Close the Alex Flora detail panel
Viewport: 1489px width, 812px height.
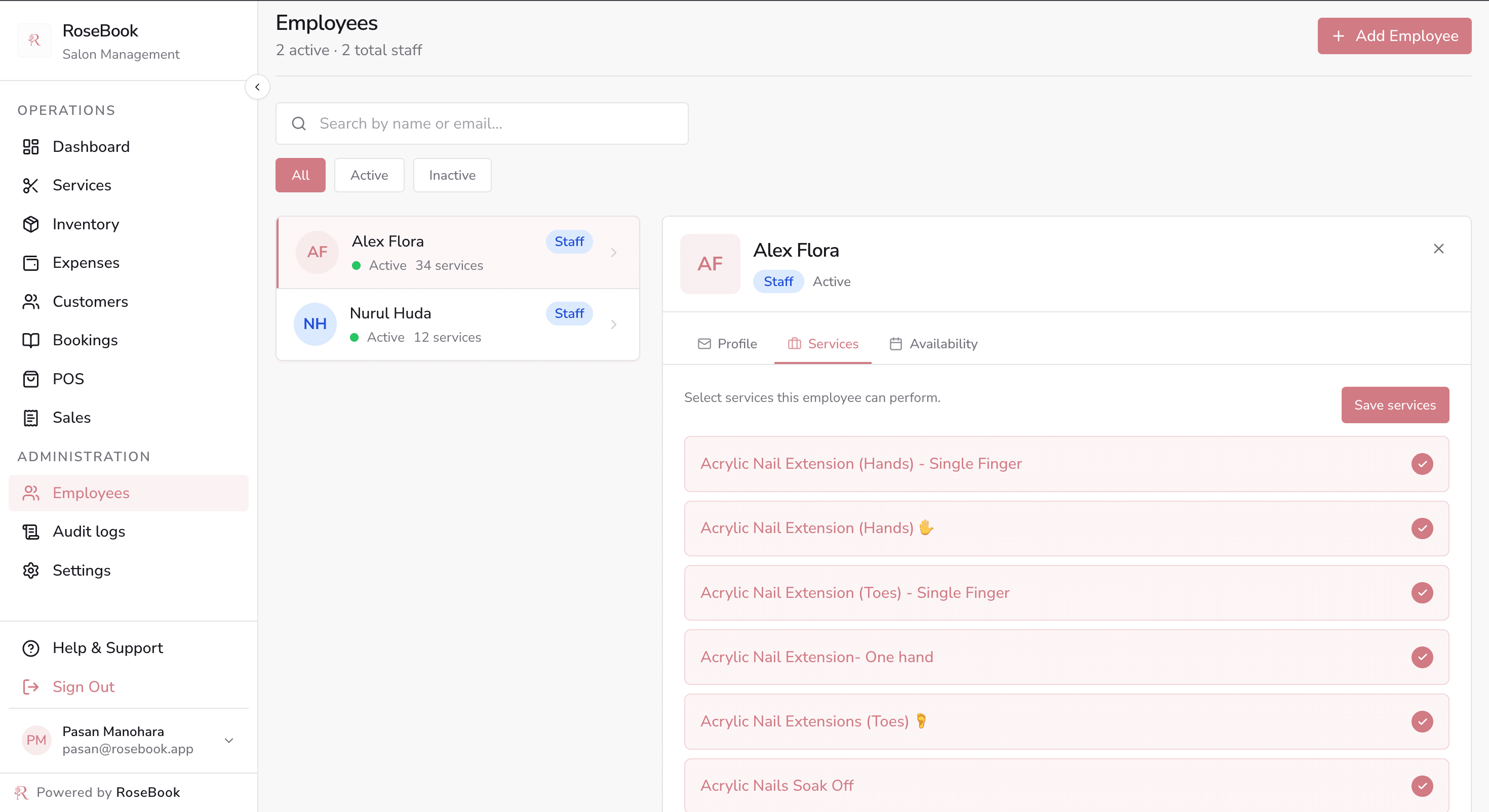click(x=1439, y=249)
